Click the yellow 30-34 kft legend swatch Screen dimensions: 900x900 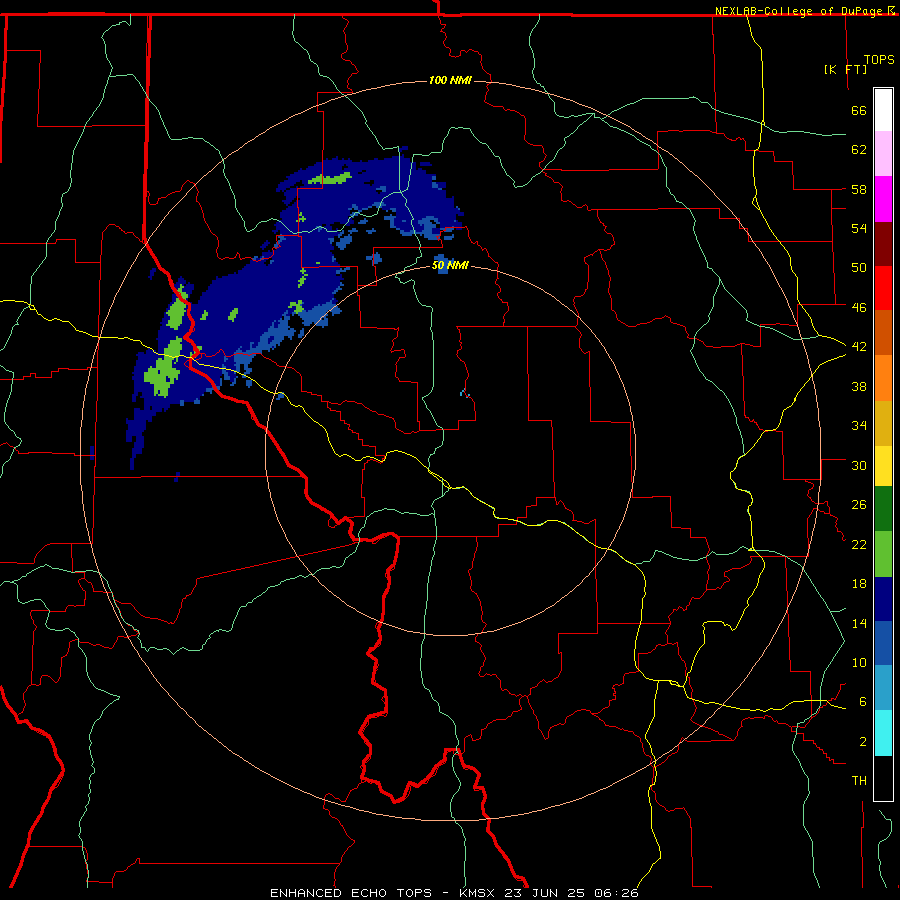pos(883,466)
